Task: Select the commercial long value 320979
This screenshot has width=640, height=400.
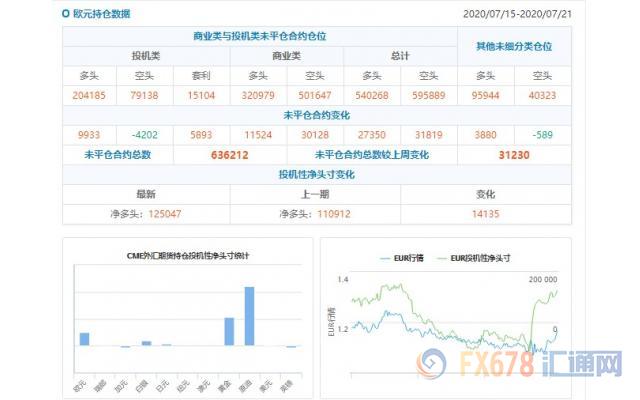Action: (x=258, y=96)
